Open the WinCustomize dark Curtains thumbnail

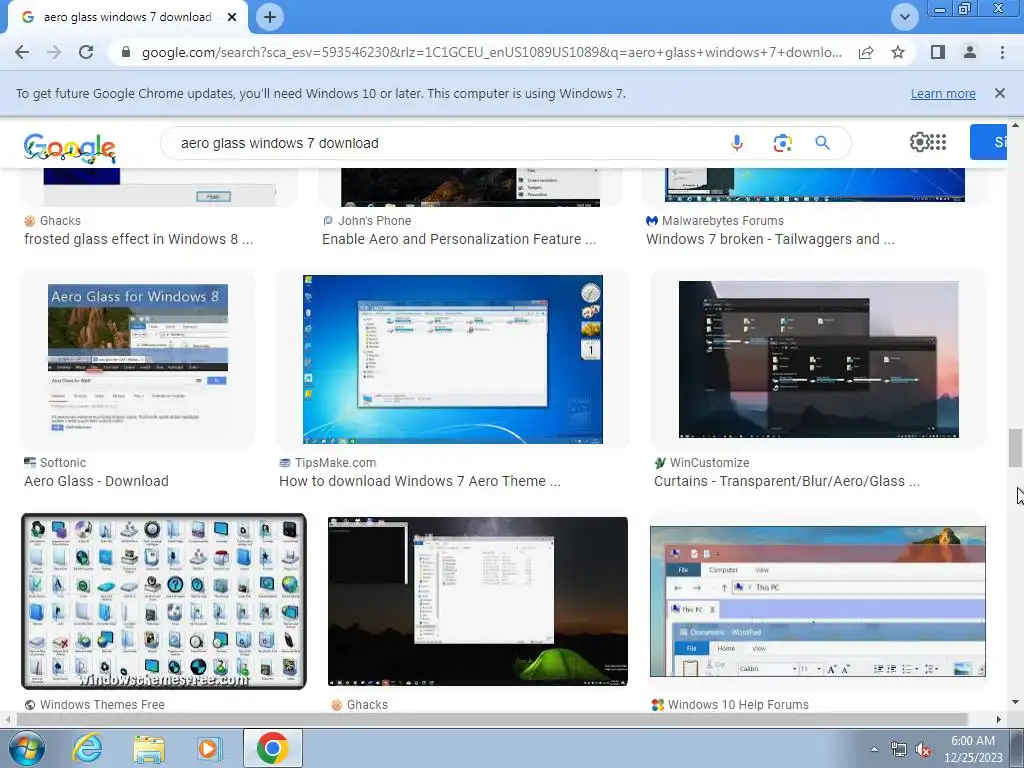tap(818, 359)
